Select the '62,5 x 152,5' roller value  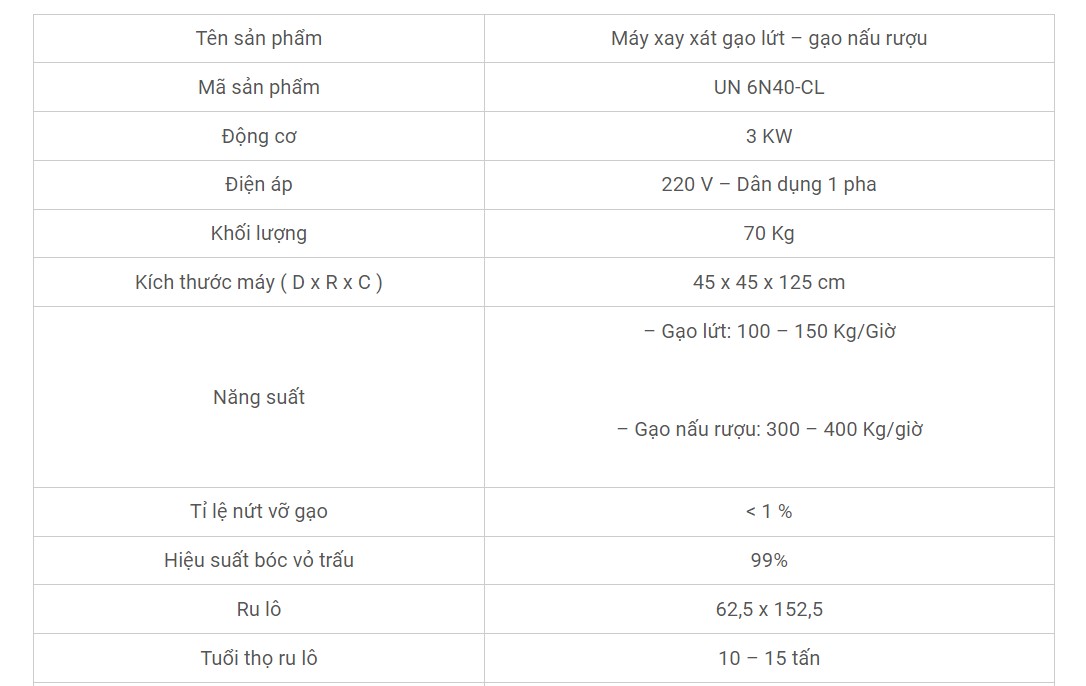[769, 609]
